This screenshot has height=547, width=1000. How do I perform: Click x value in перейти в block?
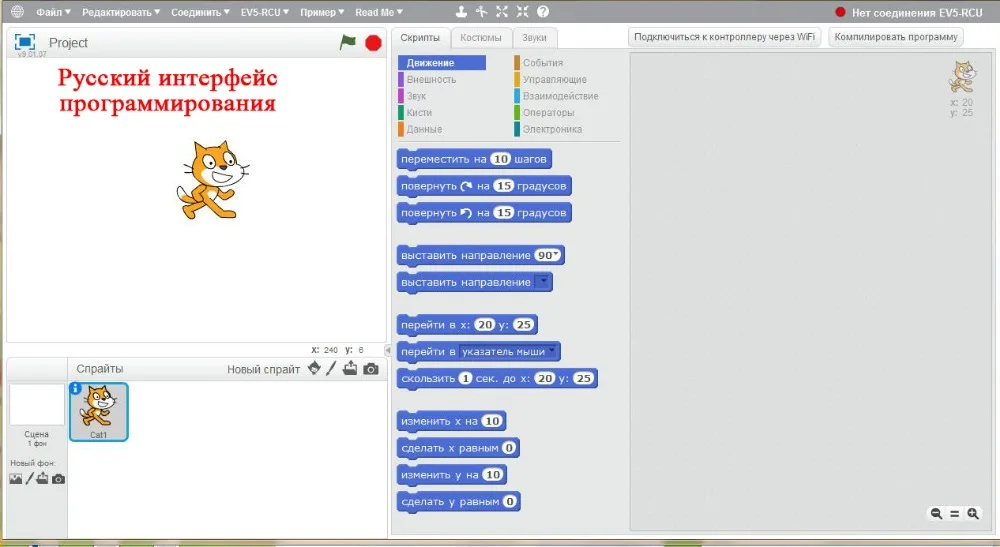tap(485, 325)
